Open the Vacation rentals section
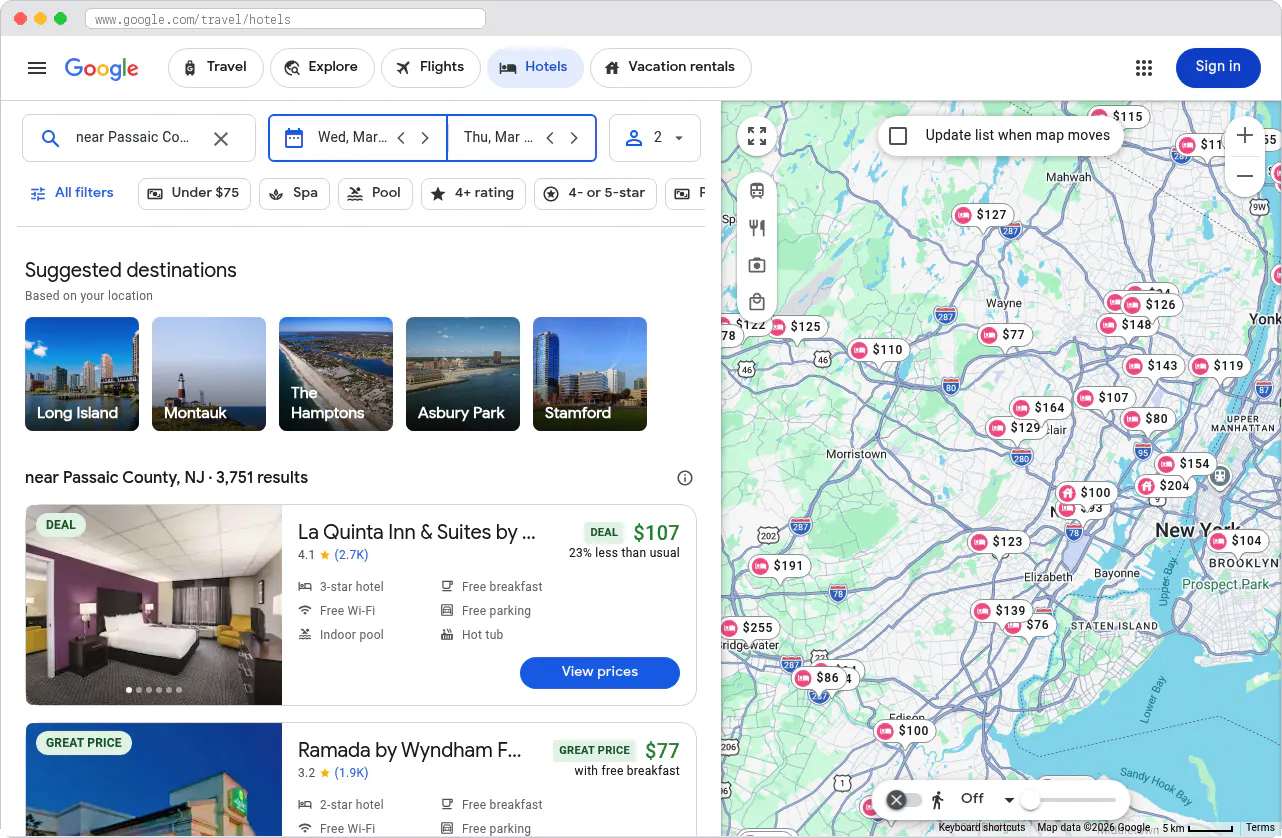The width and height of the screenshot is (1282, 838). (670, 67)
